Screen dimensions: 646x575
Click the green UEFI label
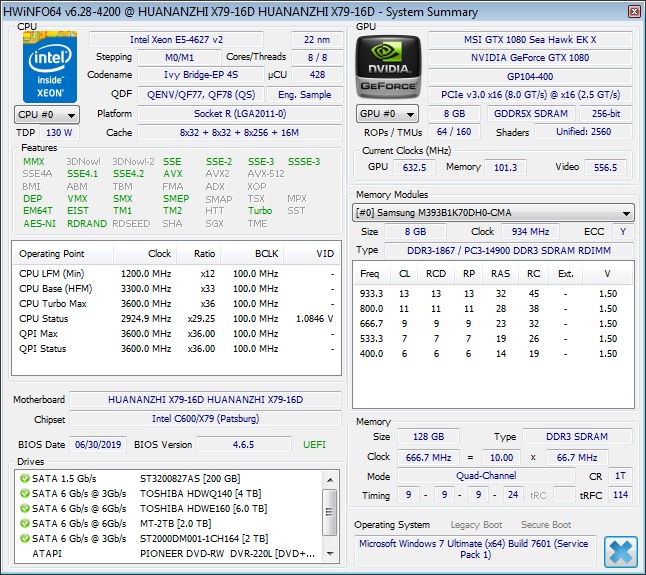tap(314, 444)
